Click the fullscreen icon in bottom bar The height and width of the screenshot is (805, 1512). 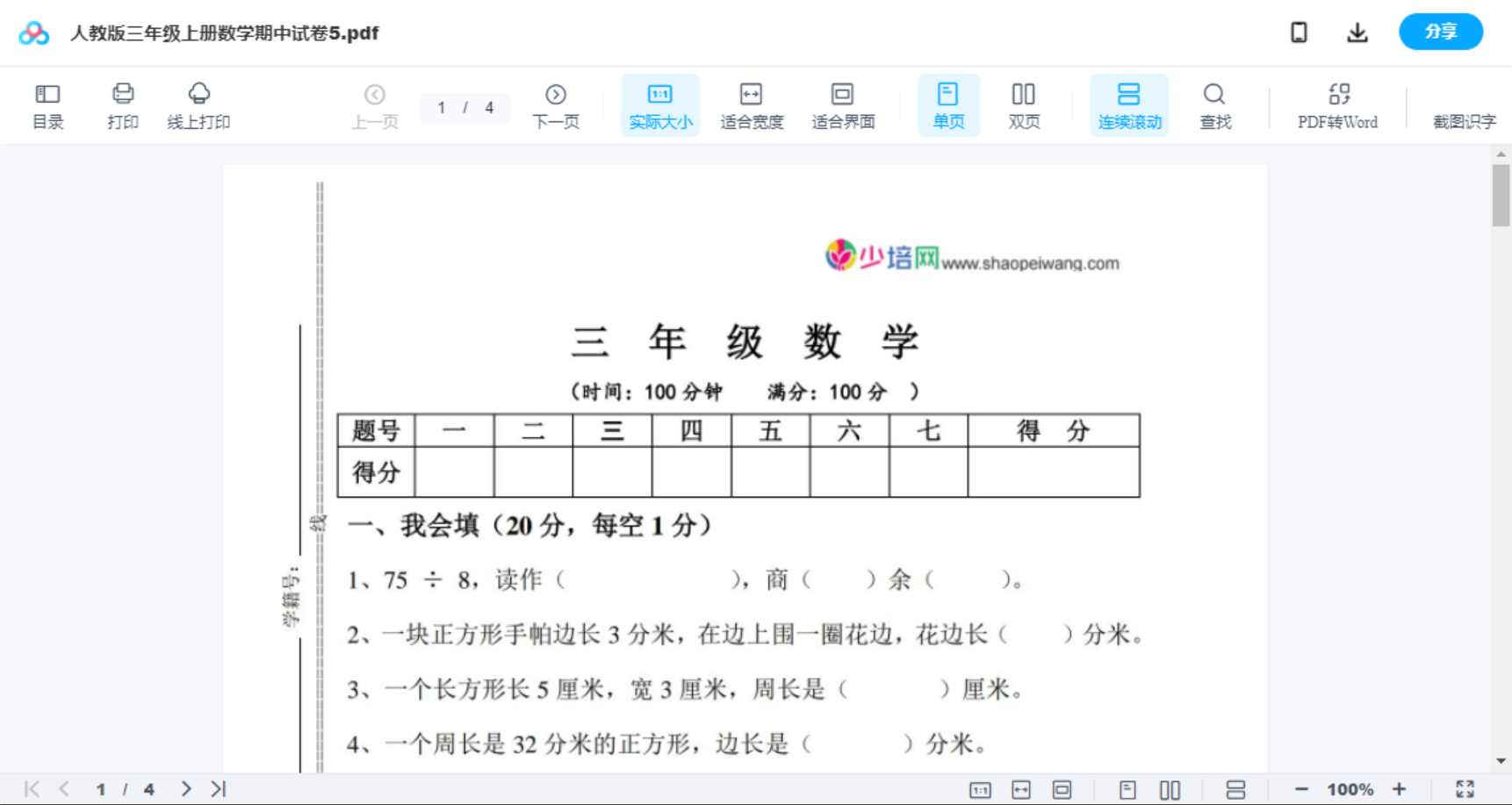1465,788
